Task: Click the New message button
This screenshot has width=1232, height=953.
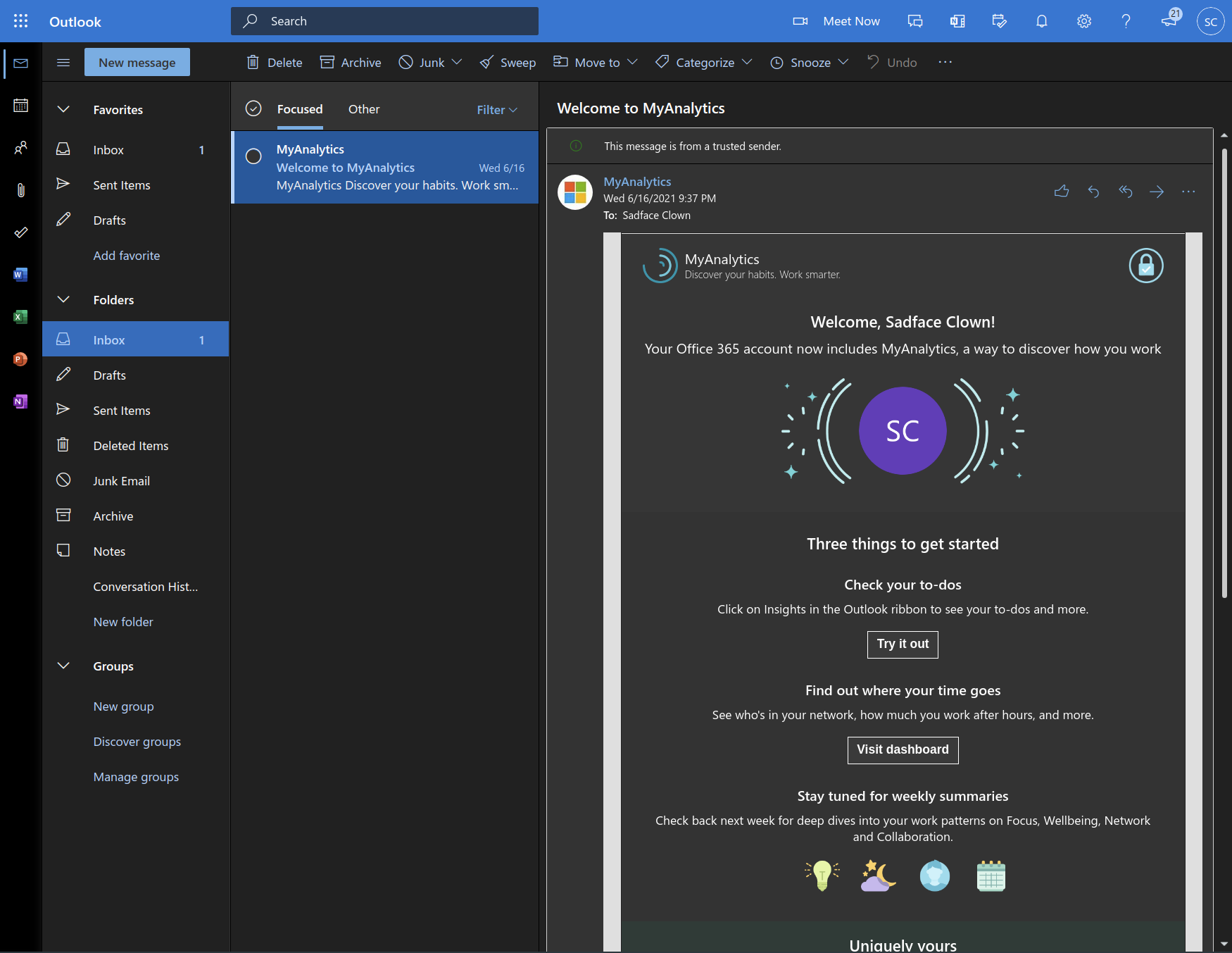Action: coord(137,62)
